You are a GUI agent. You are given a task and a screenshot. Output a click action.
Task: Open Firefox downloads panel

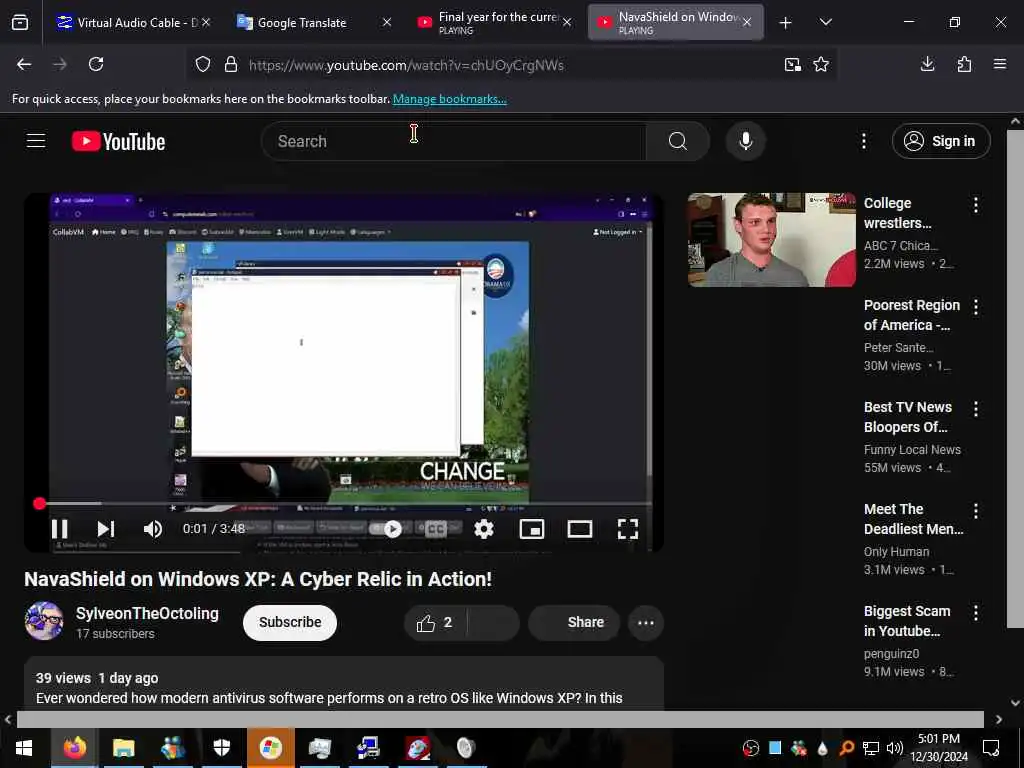pos(927,64)
